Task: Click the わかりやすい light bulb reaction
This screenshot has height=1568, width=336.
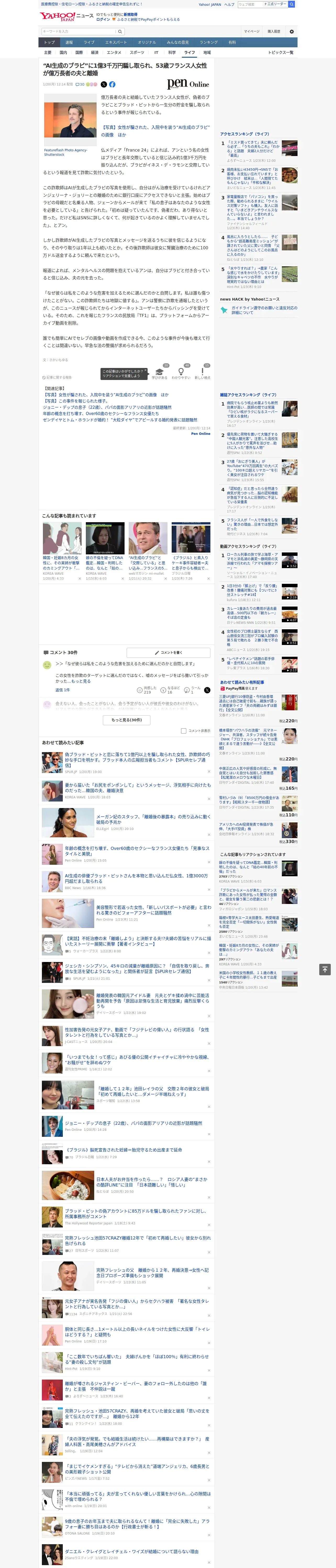Action: coord(181,373)
